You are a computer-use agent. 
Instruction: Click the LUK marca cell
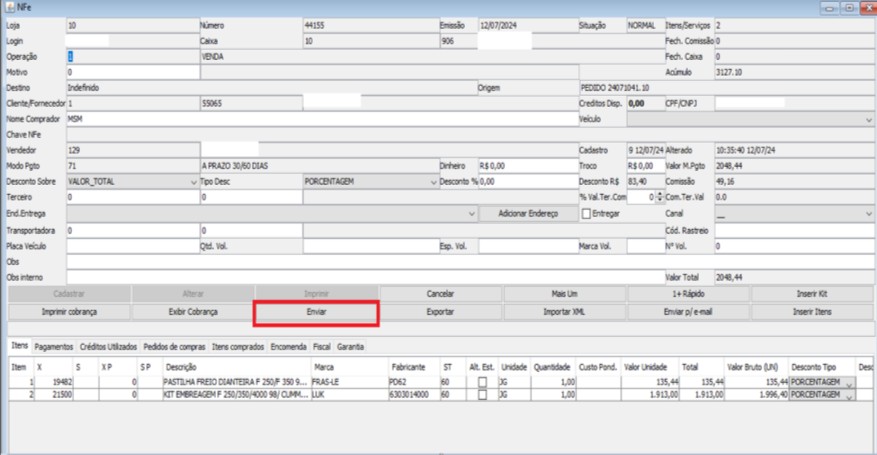tap(348, 395)
